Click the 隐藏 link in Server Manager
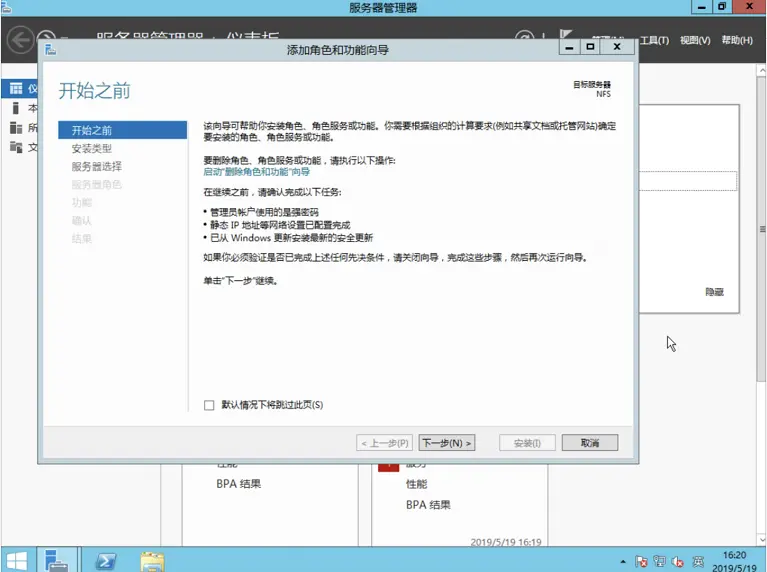This screenshot has height=572, width=767. (x=714, y=292)
